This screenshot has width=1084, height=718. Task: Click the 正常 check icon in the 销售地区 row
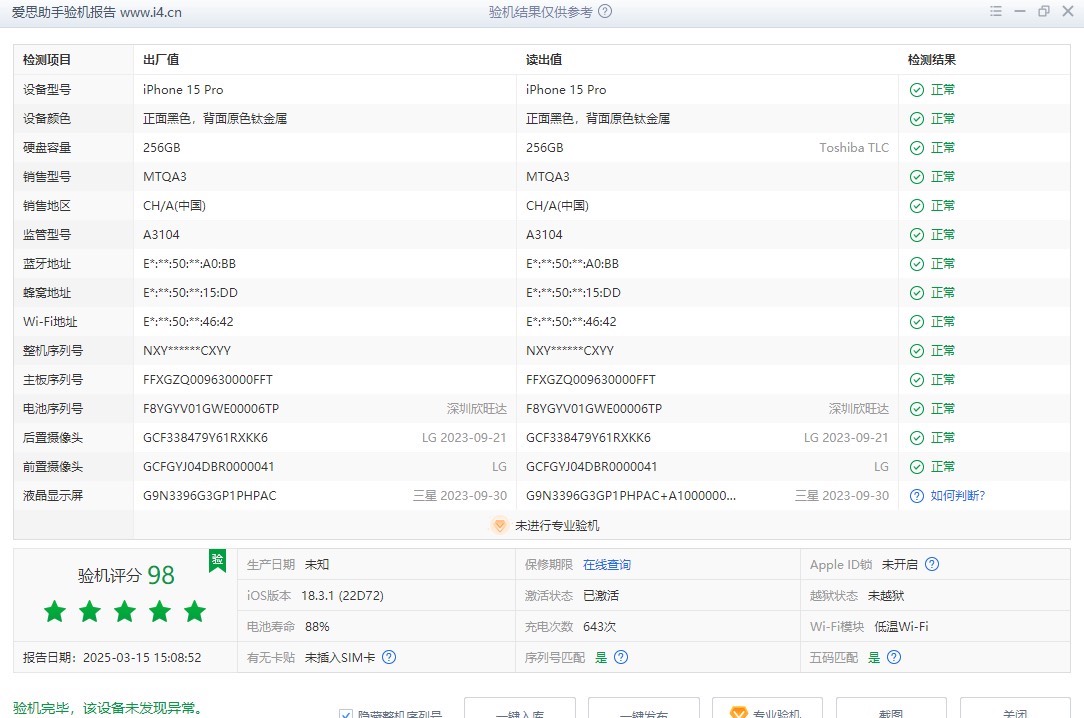(917, 206)
